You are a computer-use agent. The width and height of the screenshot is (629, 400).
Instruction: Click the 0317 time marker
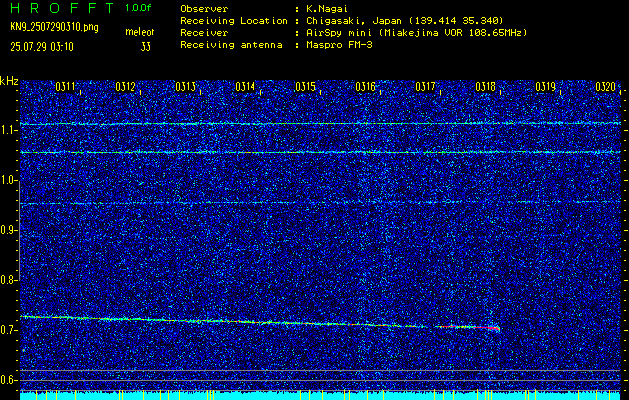(425, 87)
